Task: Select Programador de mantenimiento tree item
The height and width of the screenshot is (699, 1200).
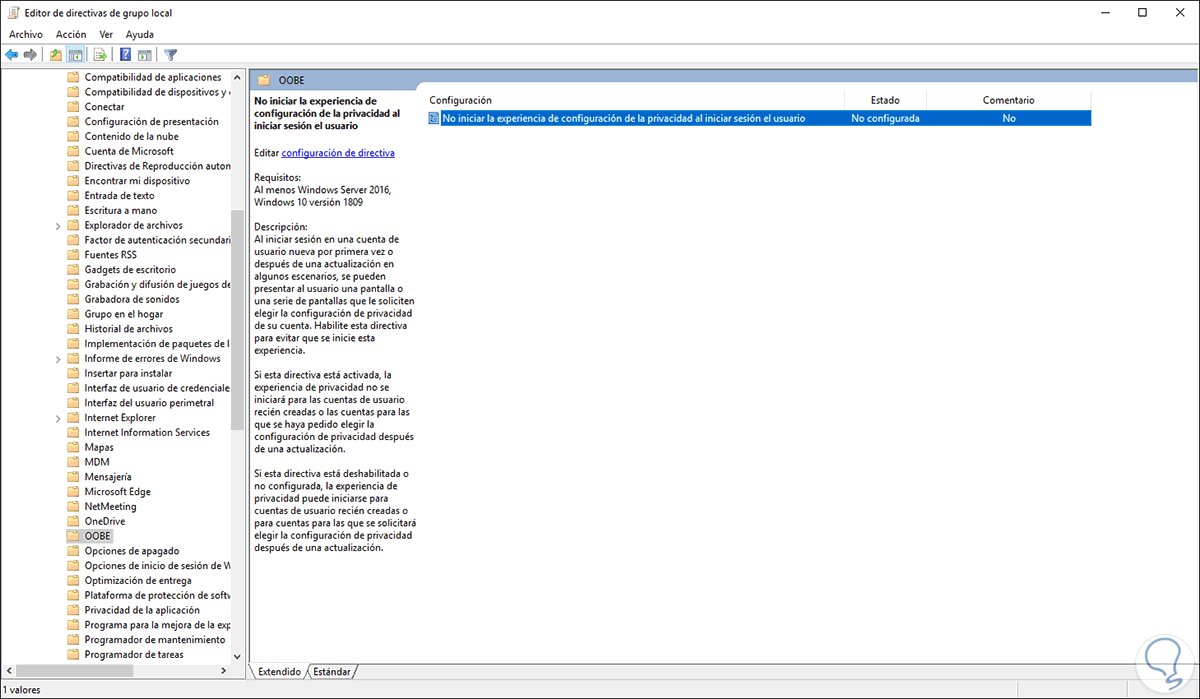Action: pos(155,640)
